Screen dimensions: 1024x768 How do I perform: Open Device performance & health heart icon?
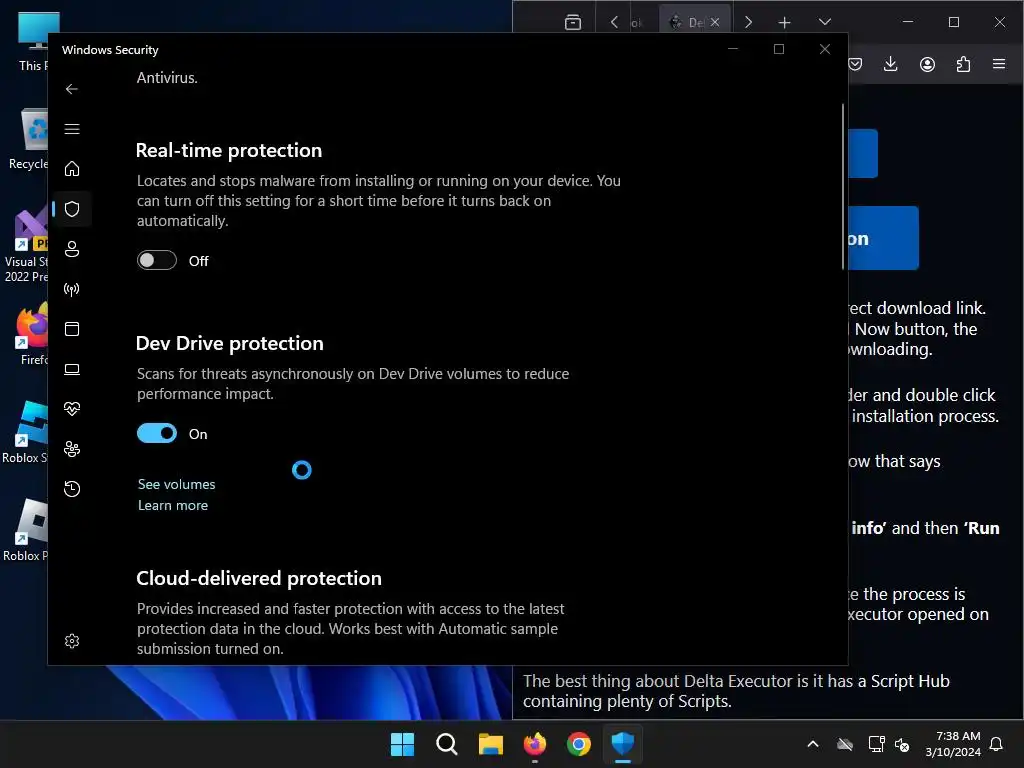click(x=72, y=409)
